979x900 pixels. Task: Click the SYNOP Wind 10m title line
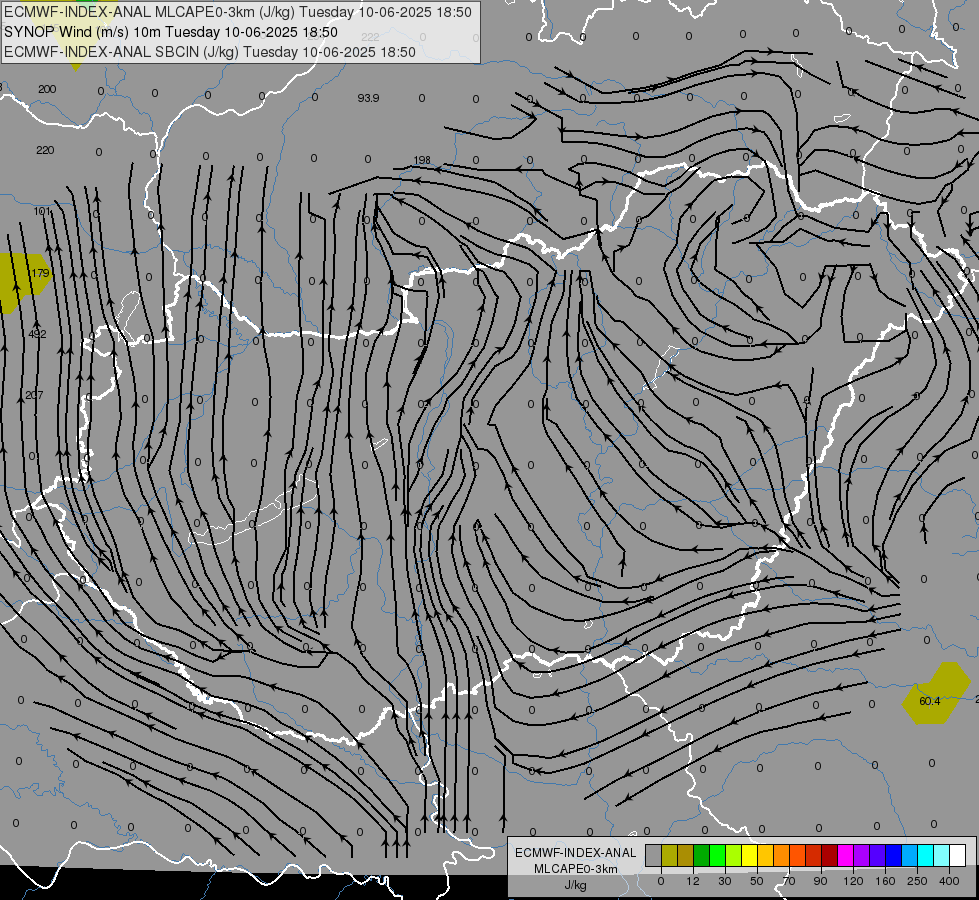pyautogui.click(x=170, y=32)
